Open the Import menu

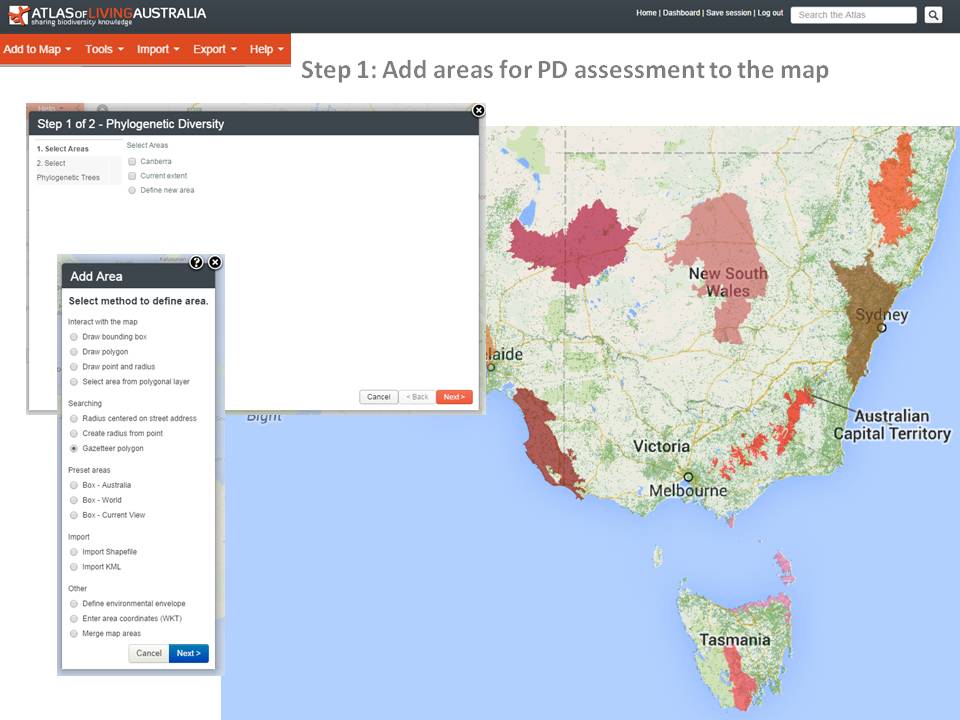pyautogui.click(x=158, y=49)
